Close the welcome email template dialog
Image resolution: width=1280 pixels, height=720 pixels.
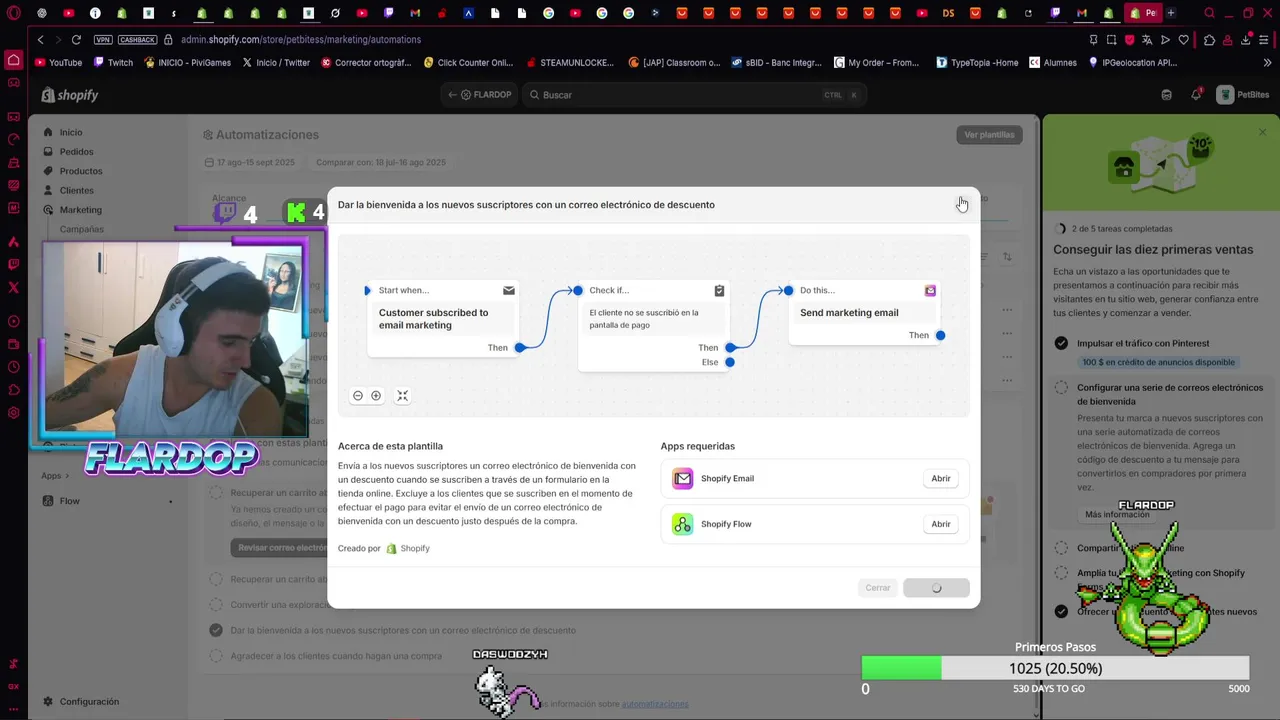click(x=961, y=204)
